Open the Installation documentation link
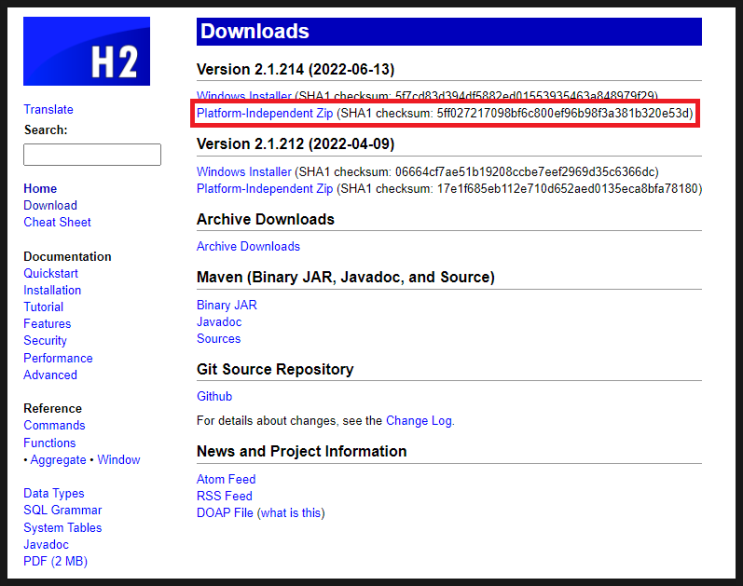Image resolution: width=743 pixels, height=586 pixels. coord(52,290)
